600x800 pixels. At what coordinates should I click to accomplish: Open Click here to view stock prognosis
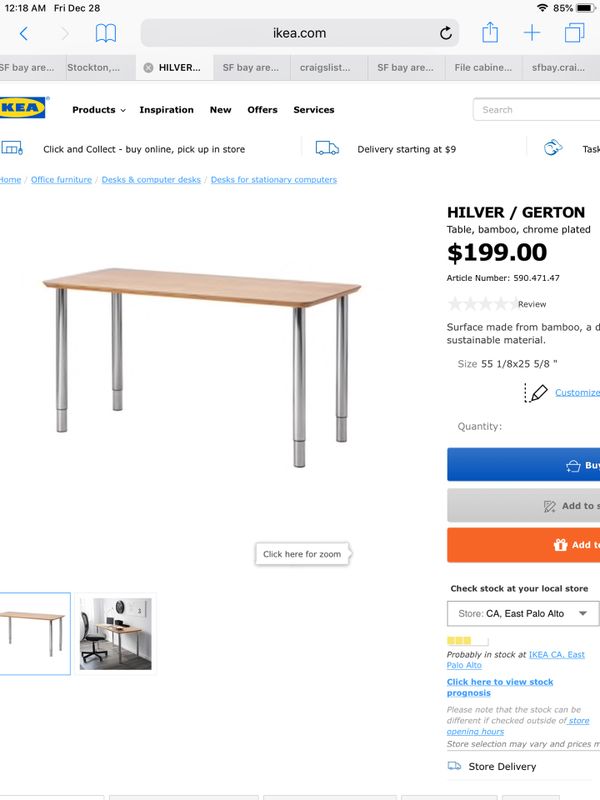click(x=500, y=687)
